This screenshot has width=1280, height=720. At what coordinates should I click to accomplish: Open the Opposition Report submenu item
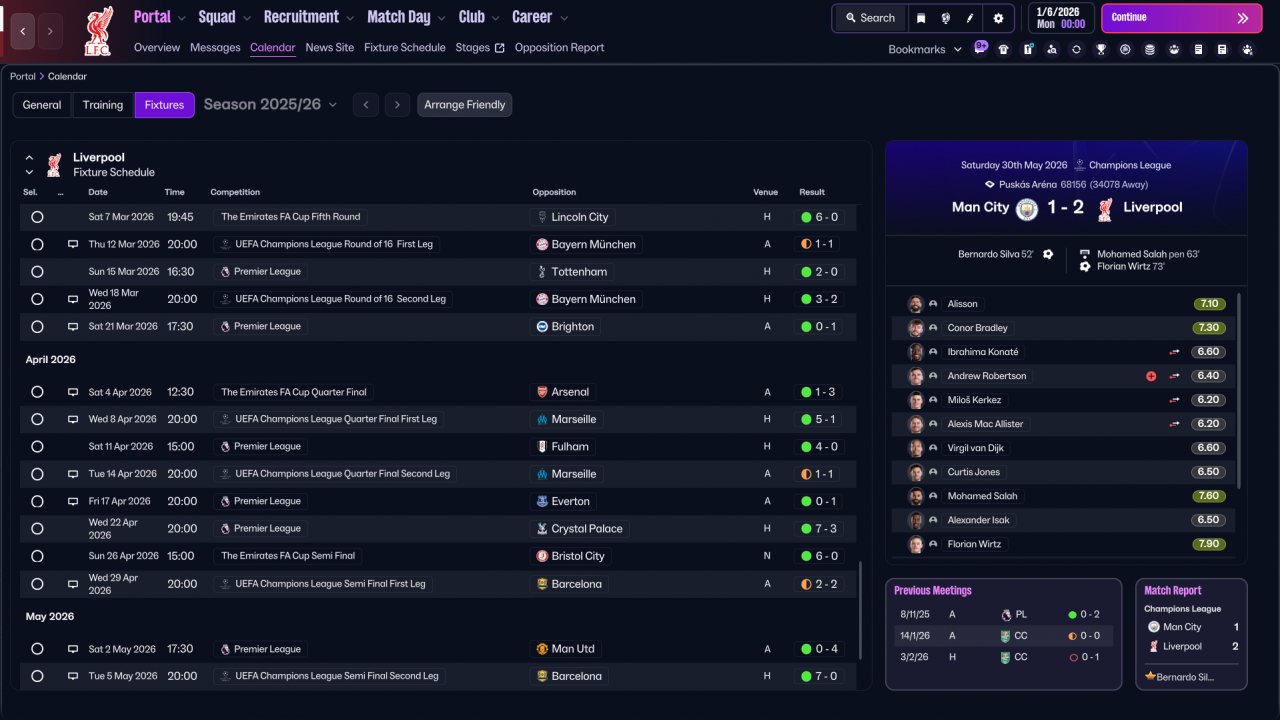pyautogui.click(x=560, y=48)
